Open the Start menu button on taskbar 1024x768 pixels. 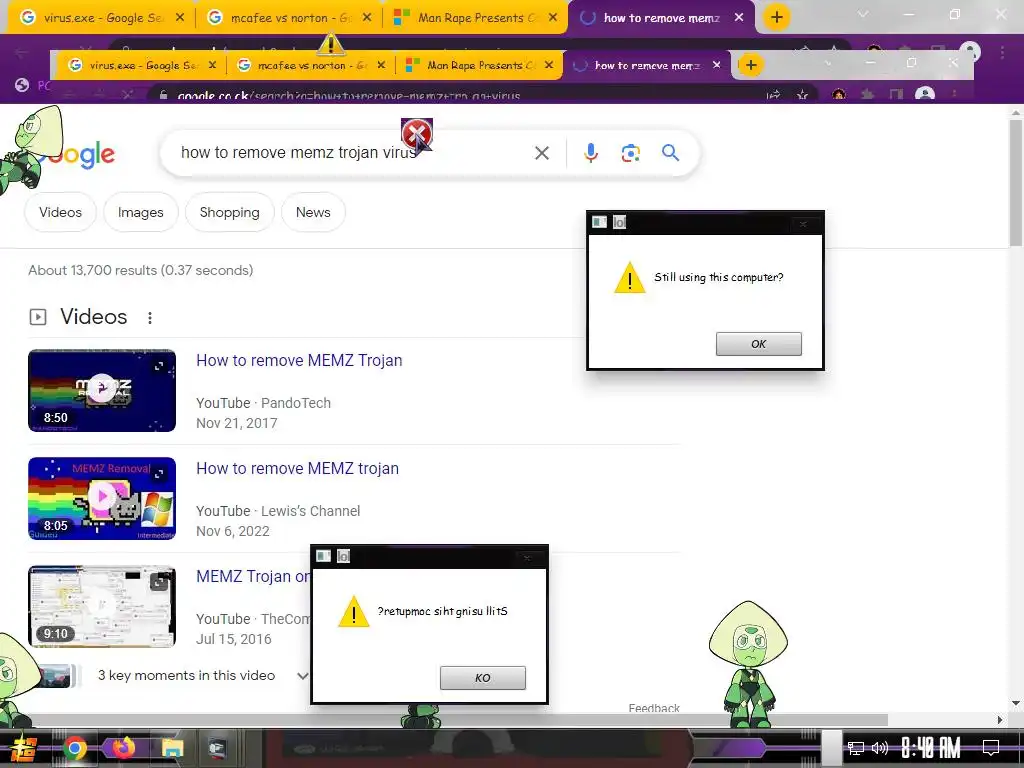point(24,748)
